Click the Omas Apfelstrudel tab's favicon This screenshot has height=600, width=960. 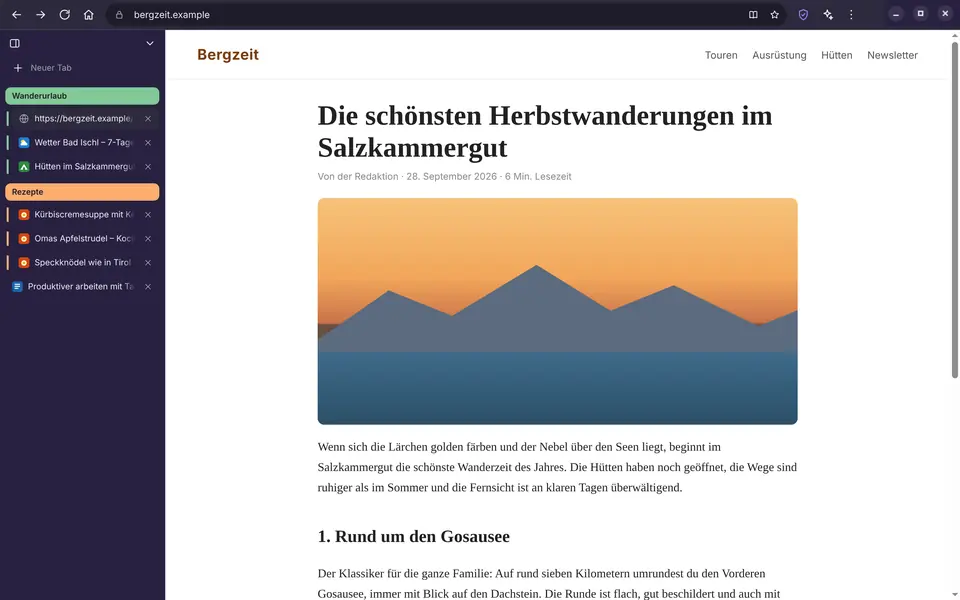[x=24, y=239]
